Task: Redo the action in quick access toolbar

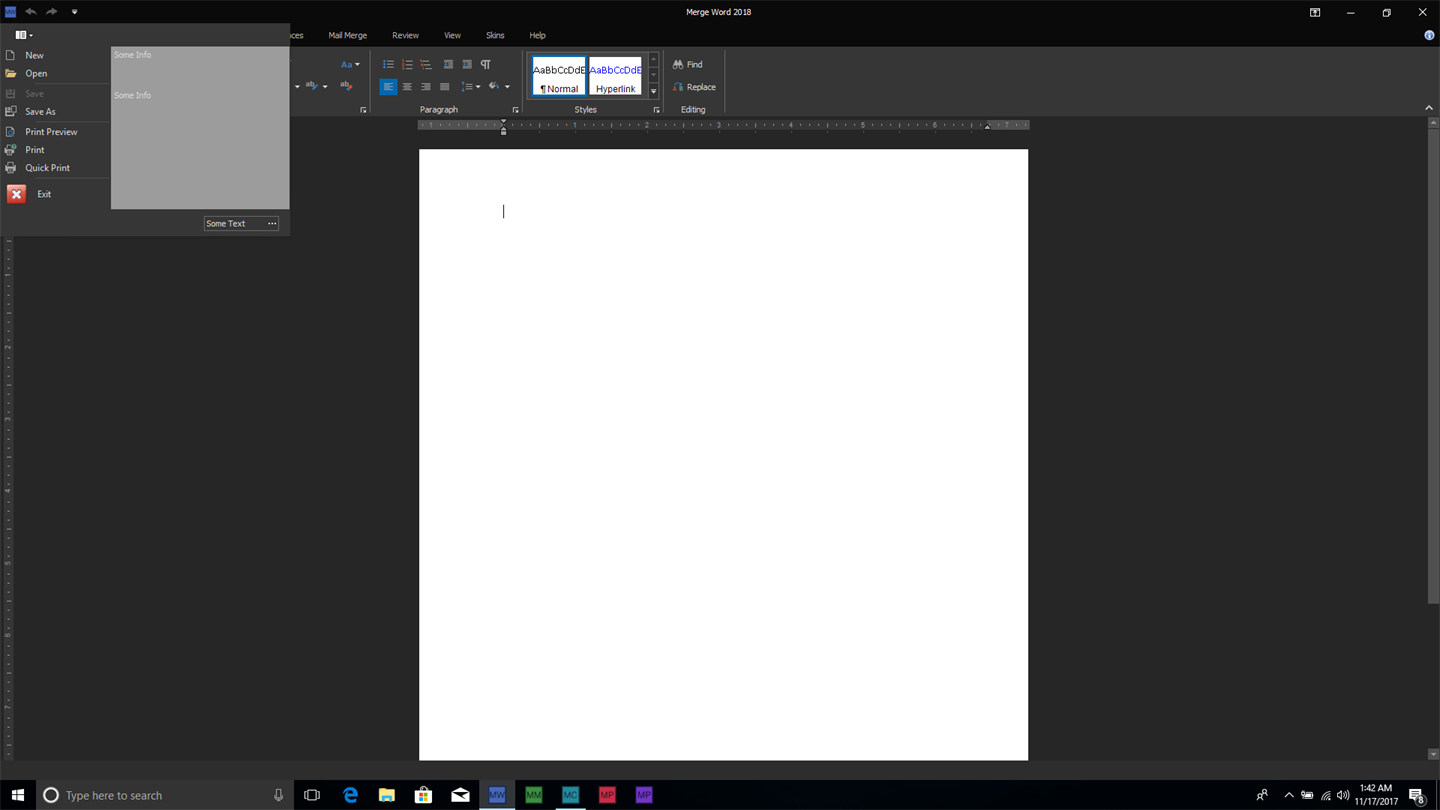Action: (x=51, y=12)
